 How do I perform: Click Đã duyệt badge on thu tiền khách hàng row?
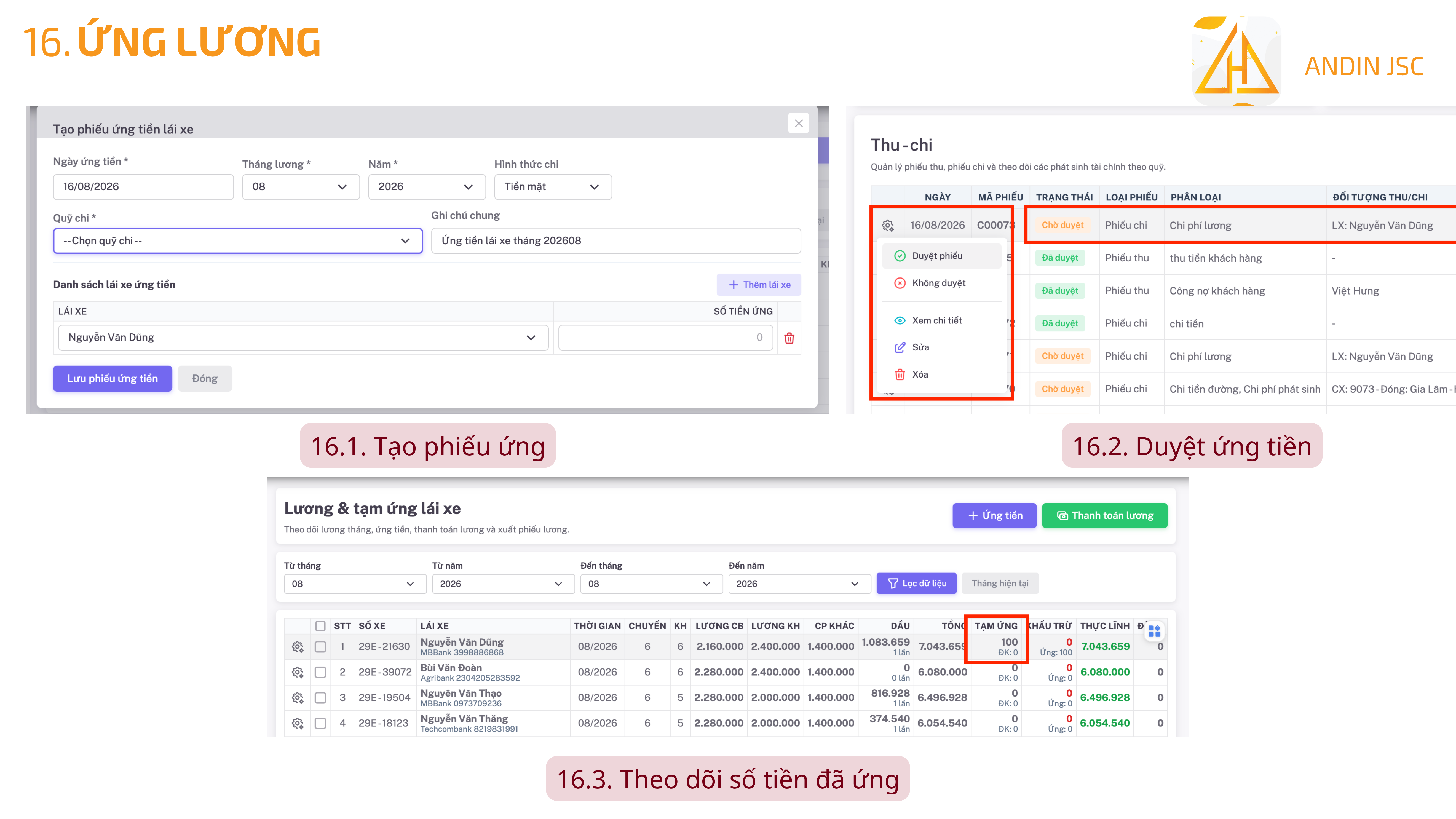pyautogui.click(x=1060, y=258)
